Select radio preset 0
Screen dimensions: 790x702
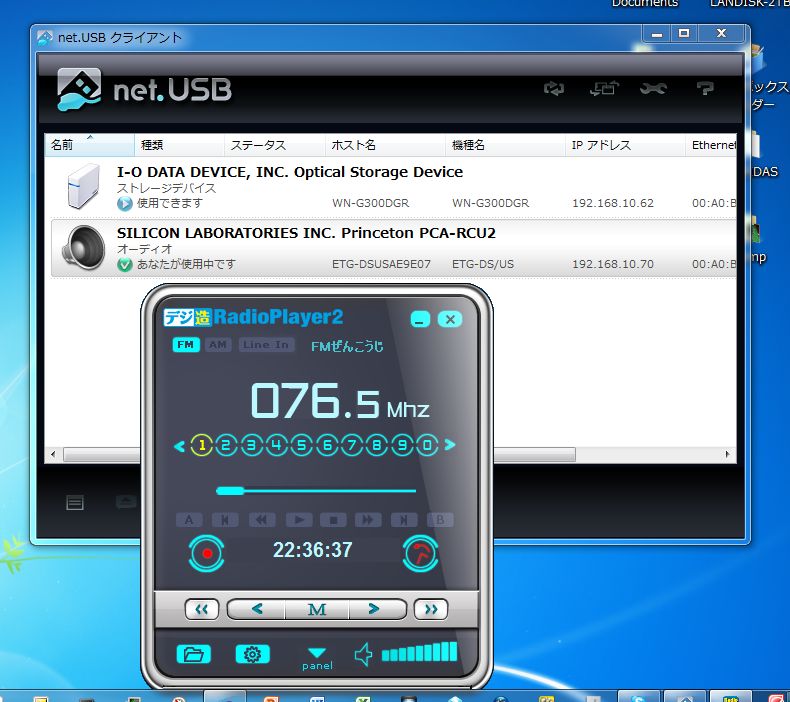tap(427, 445)
